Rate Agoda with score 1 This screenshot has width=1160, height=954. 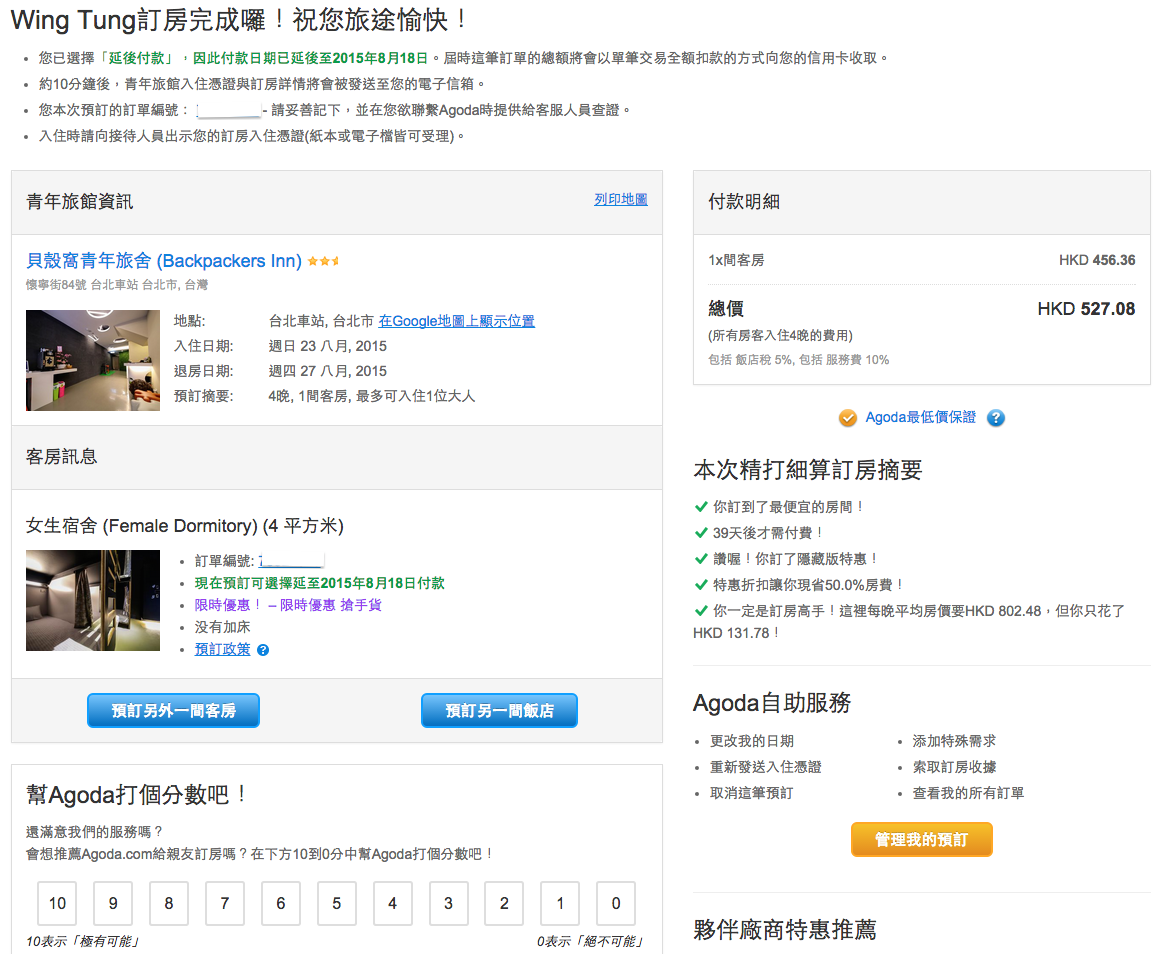[560, 903]
